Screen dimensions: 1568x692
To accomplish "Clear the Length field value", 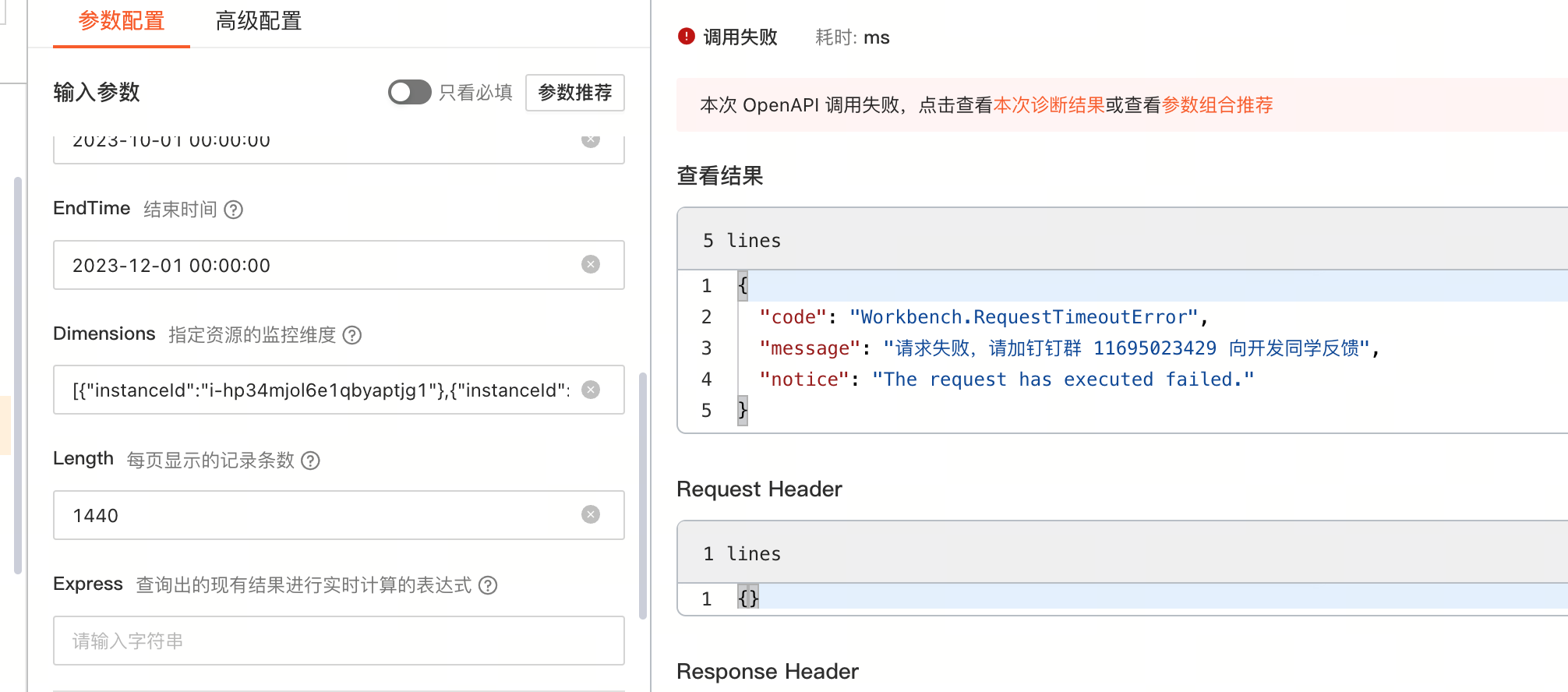I will pyautogui.click(x=591, y=514).
